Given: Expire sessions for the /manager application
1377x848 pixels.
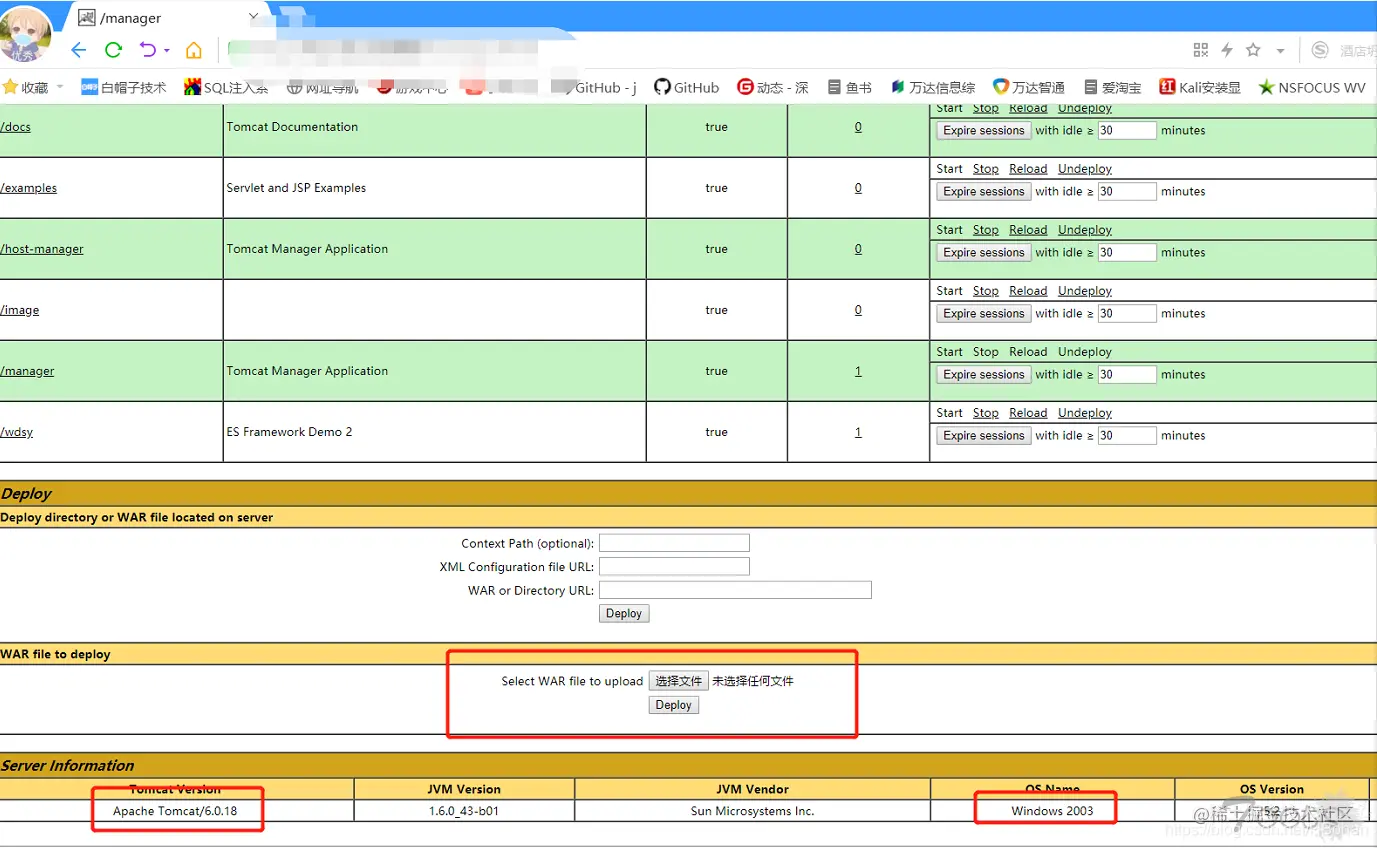Looking at the screenshot, I should (984, 375).
